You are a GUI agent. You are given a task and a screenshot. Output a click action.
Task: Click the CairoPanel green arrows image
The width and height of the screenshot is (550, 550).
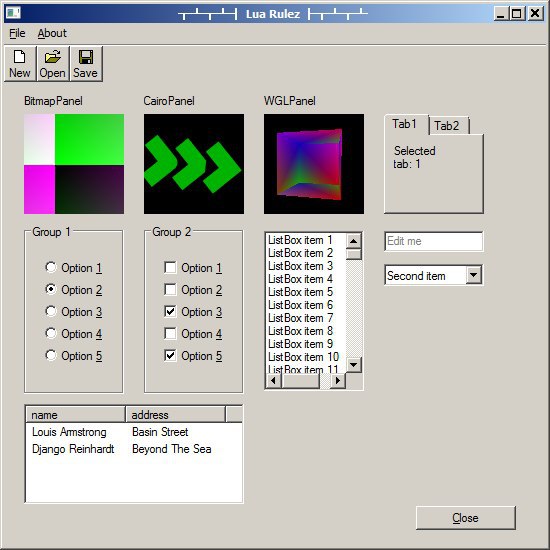point(194,164)
